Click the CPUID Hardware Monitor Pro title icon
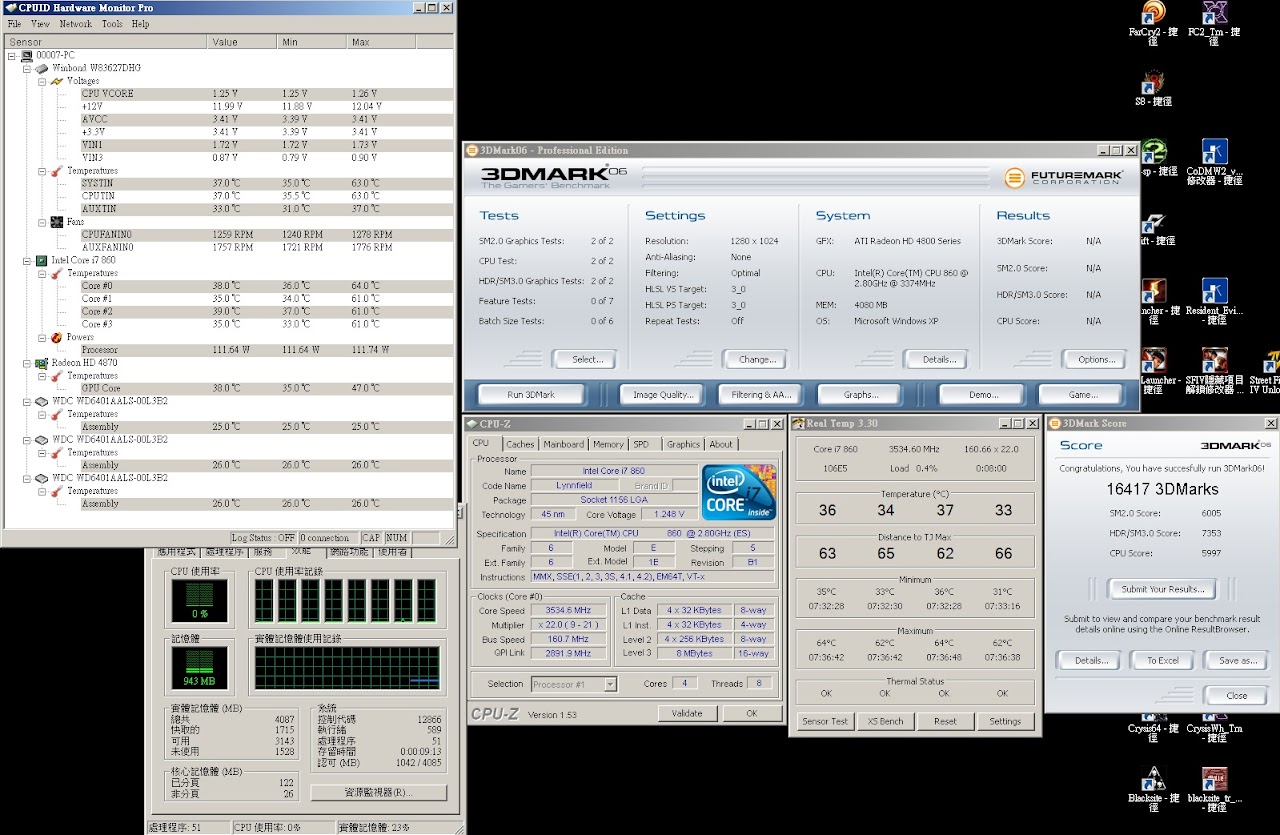Screen dimensions: 1280x835 click(x=10, y=7)
